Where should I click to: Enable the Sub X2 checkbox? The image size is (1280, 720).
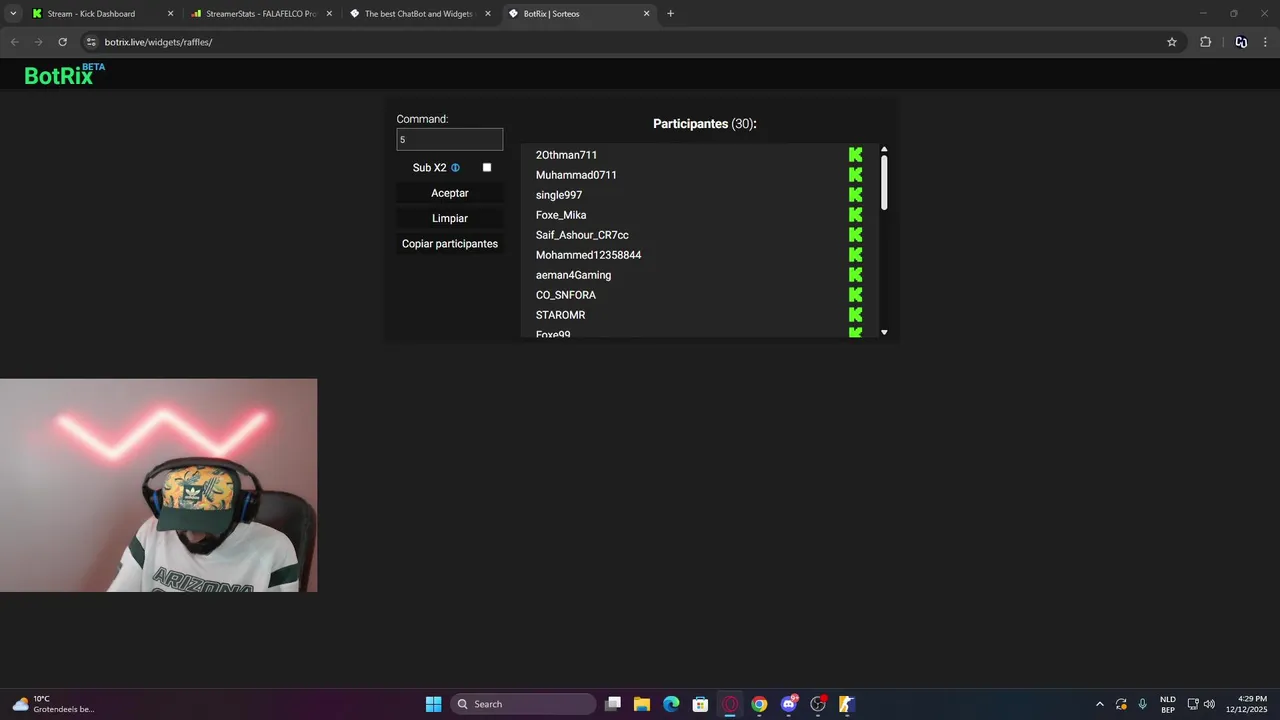click(487, 168)
